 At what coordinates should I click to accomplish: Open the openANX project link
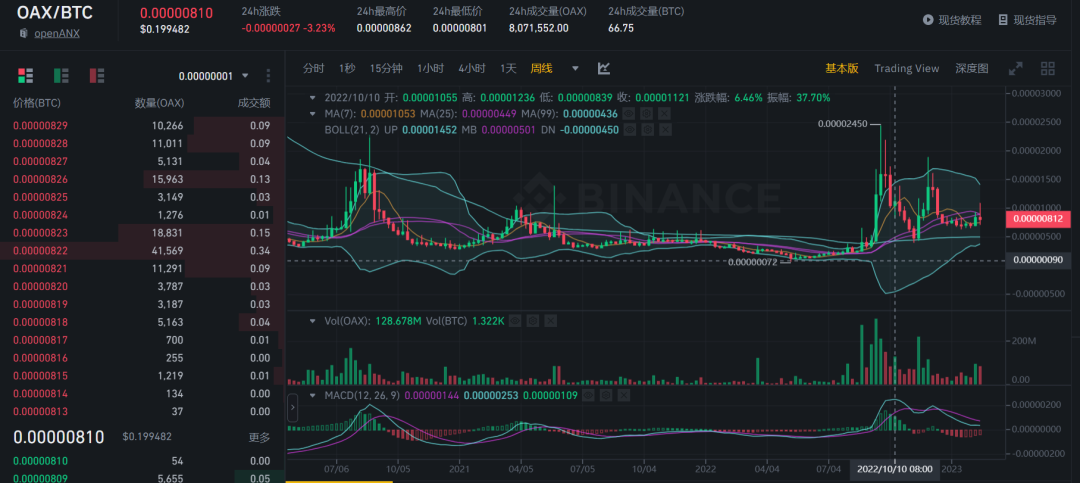click(x=57, y=32)
